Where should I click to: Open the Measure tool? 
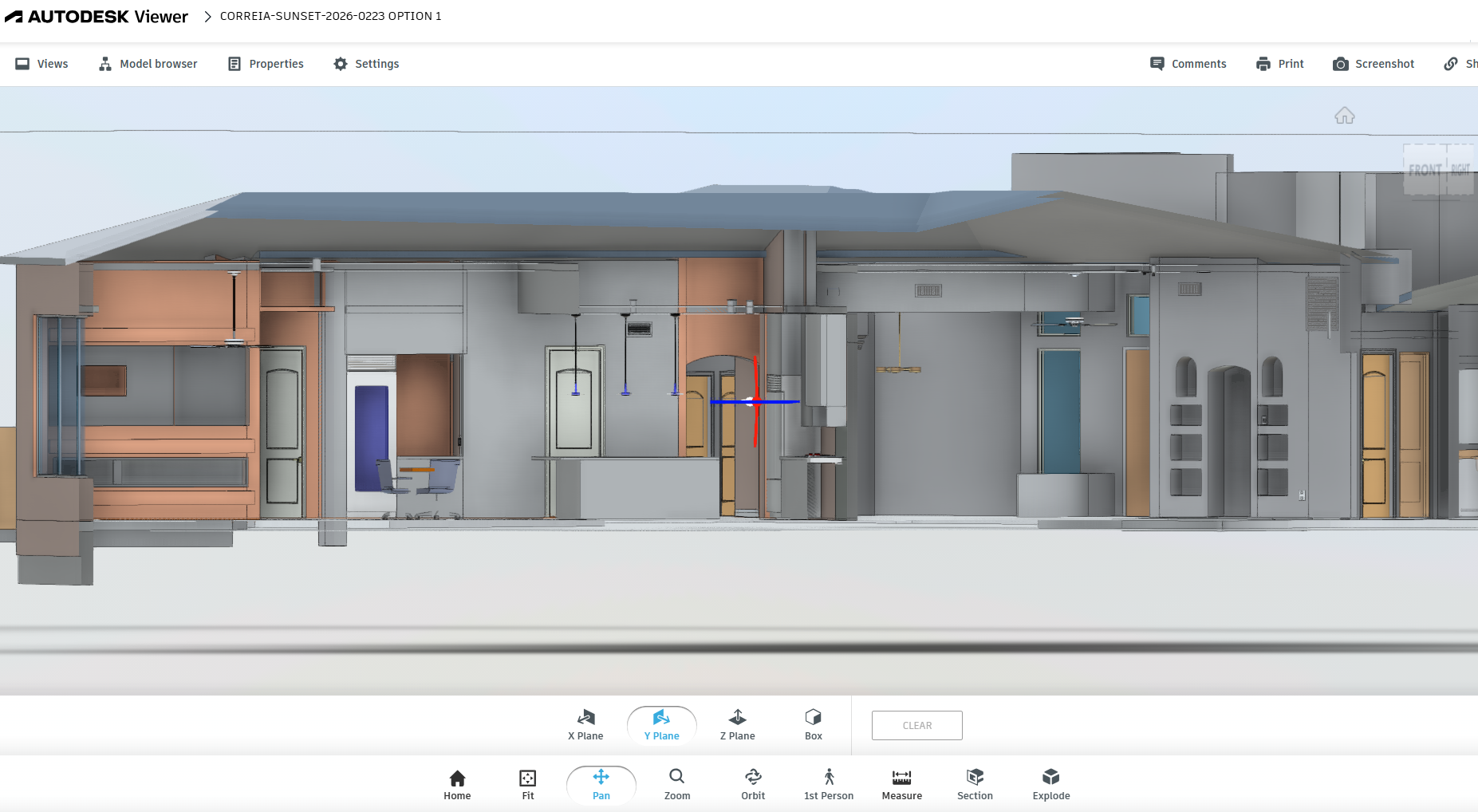[901, 783]
